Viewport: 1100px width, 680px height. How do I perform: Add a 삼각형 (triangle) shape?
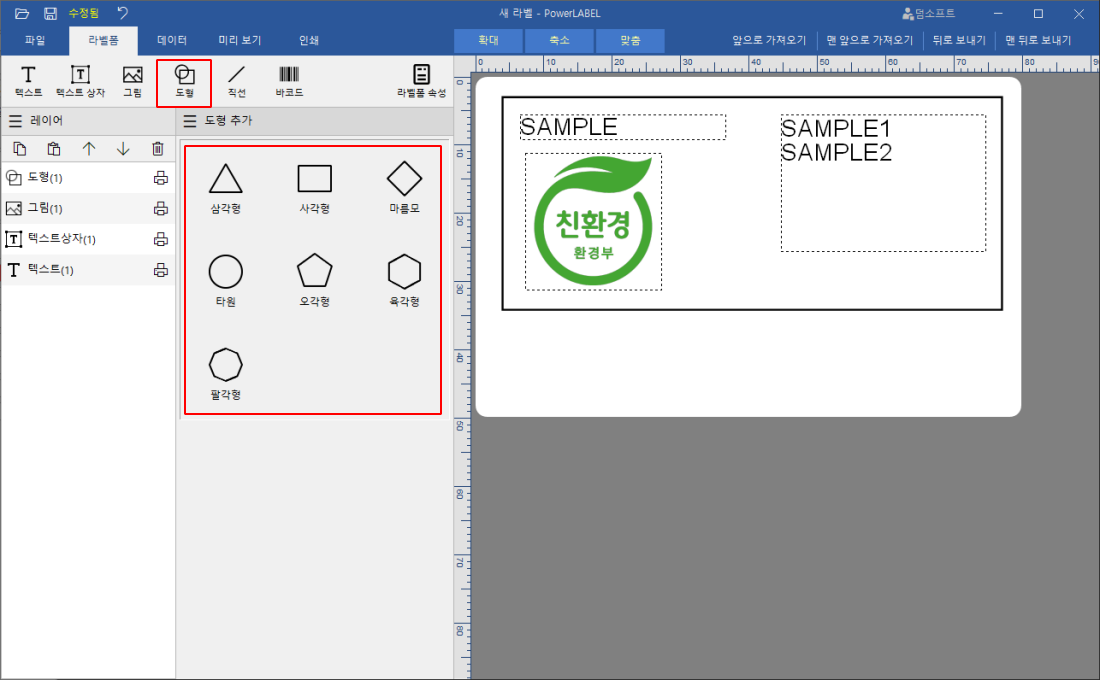pyautogui.click(x=225, y=186)
